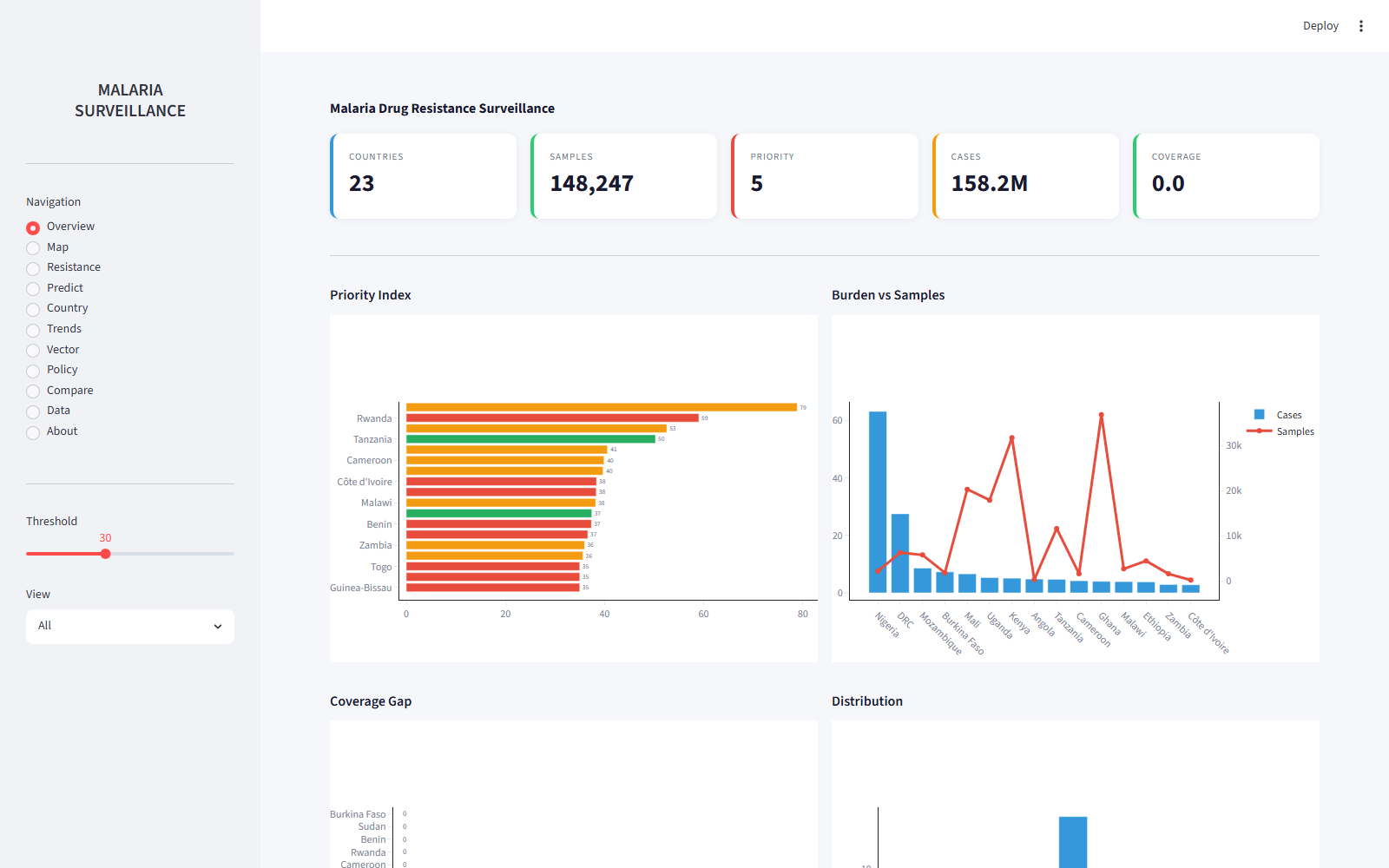This screenshot has width=1389, height=868.
Task: Click the Samples 148,247 metric card
Action: pyautogui.click(x=624, y=176)
